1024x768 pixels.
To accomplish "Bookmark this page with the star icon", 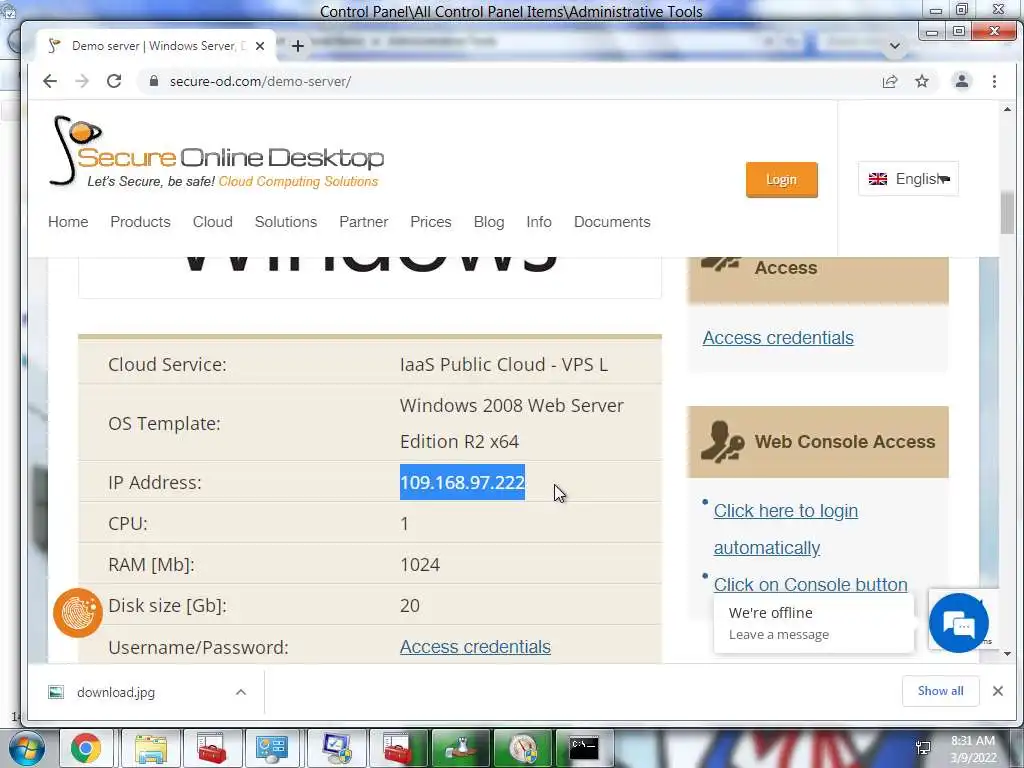I will [x=921, y=82].
